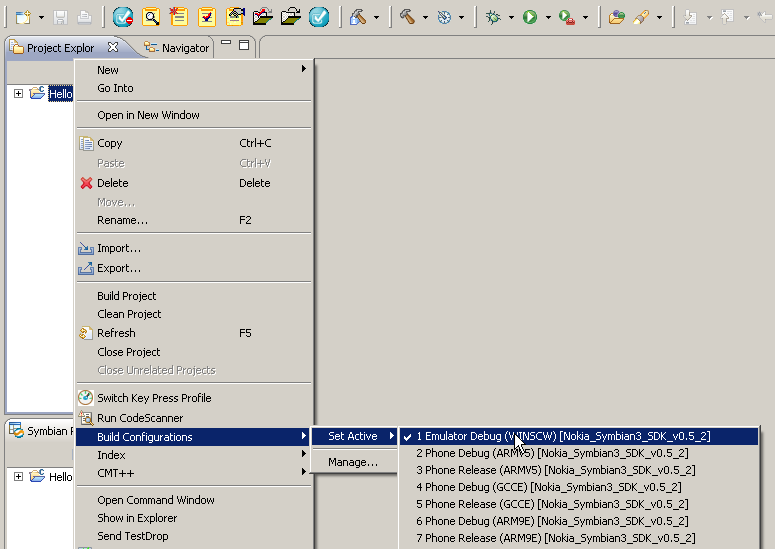Click the Refresh icon in context menu
This screenshot has width=775, height=549.
(86, 333)
